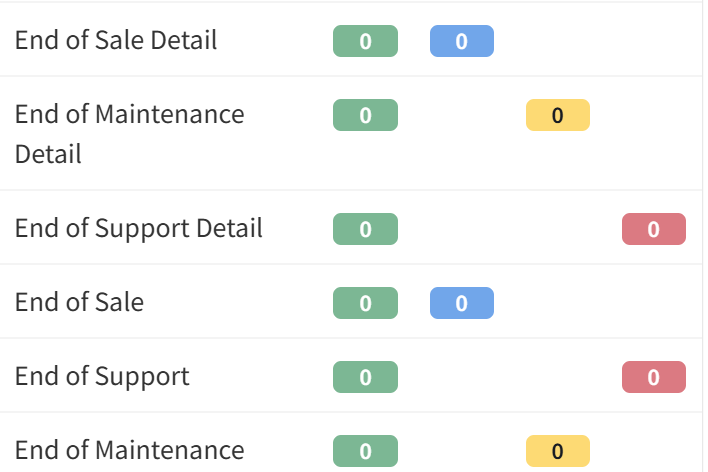Select the green badge in End of Maintenance Detail row
The width and height of the screenshot is (708, 472).
pos(365,115)
